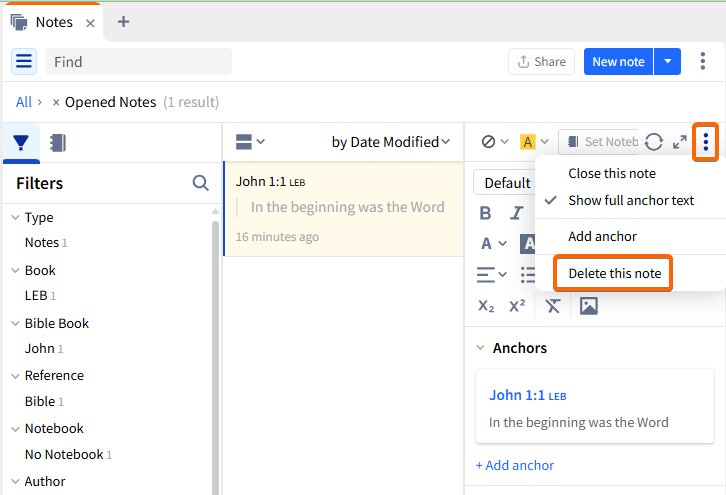Open the by Date Modified sort dropdown
The height and width of the screenshot is (495, 726).
(390, 142)
